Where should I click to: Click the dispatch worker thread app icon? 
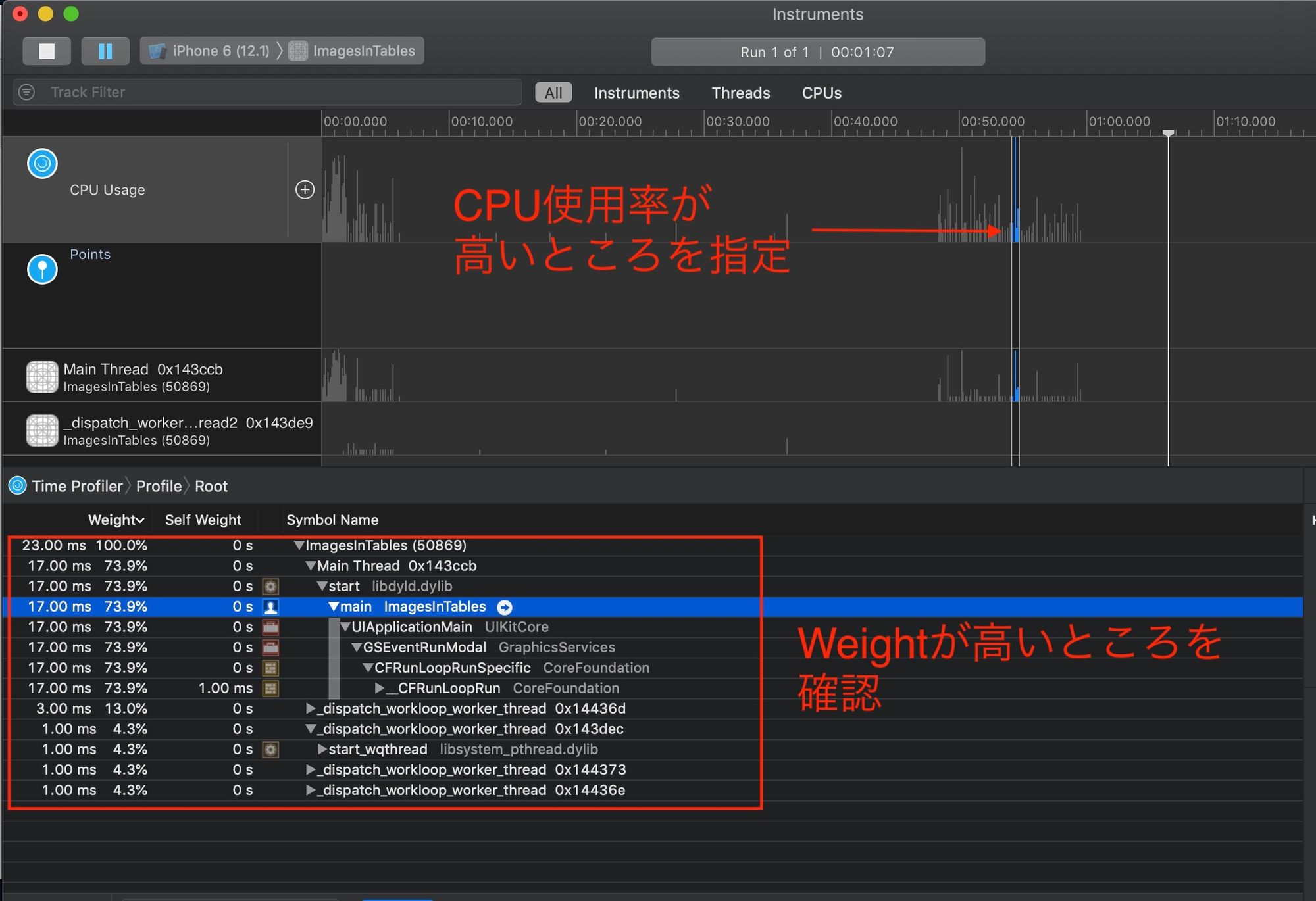pyautogui.click(x=42, y=430)
